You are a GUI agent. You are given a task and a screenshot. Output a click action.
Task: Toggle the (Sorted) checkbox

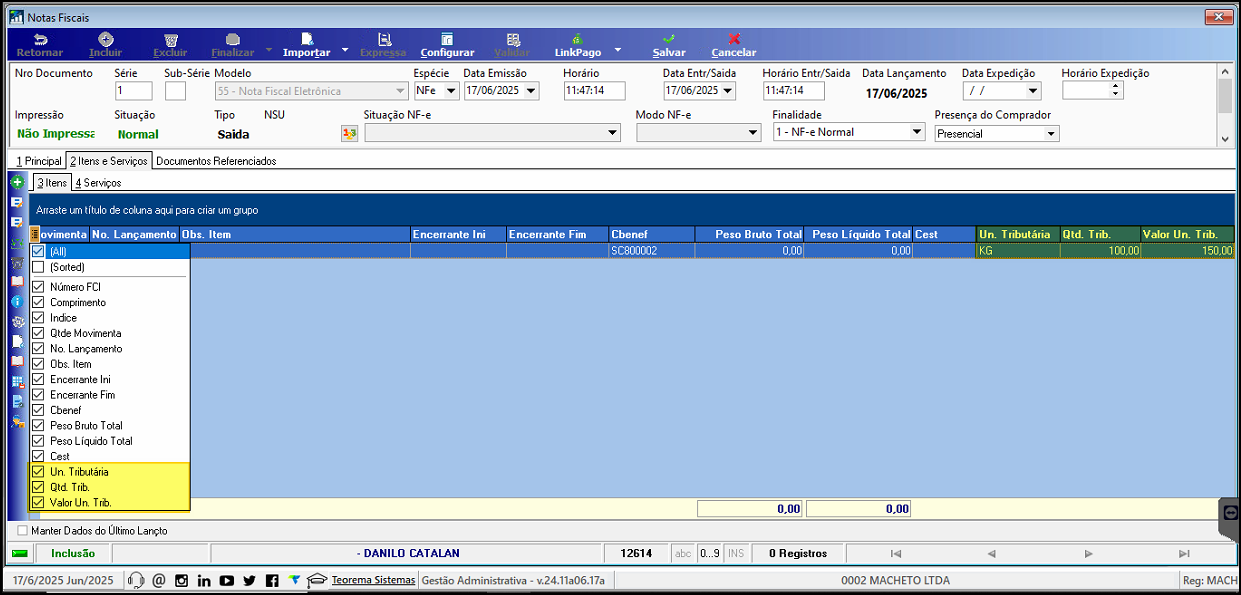click(38, 267)
